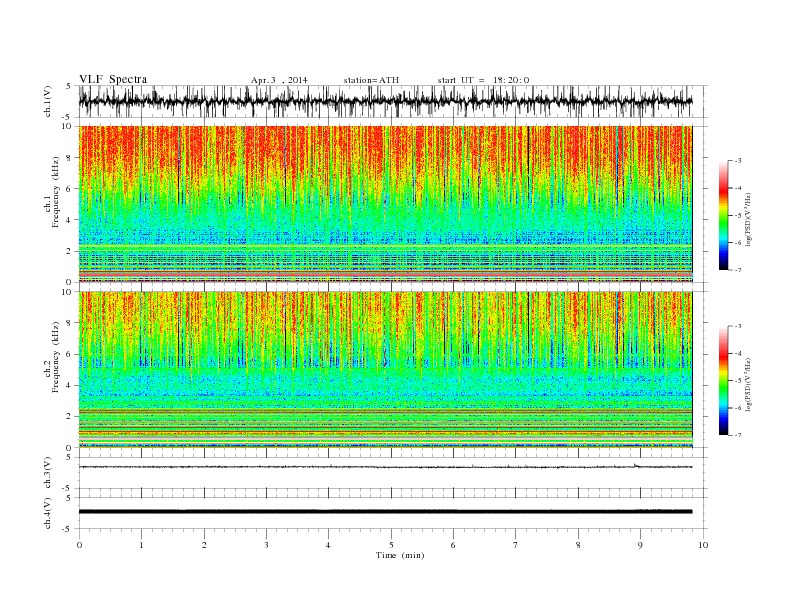Select the date text "Apr. 3, 2014"
This screenshot has height=612, width=792.
279,80
